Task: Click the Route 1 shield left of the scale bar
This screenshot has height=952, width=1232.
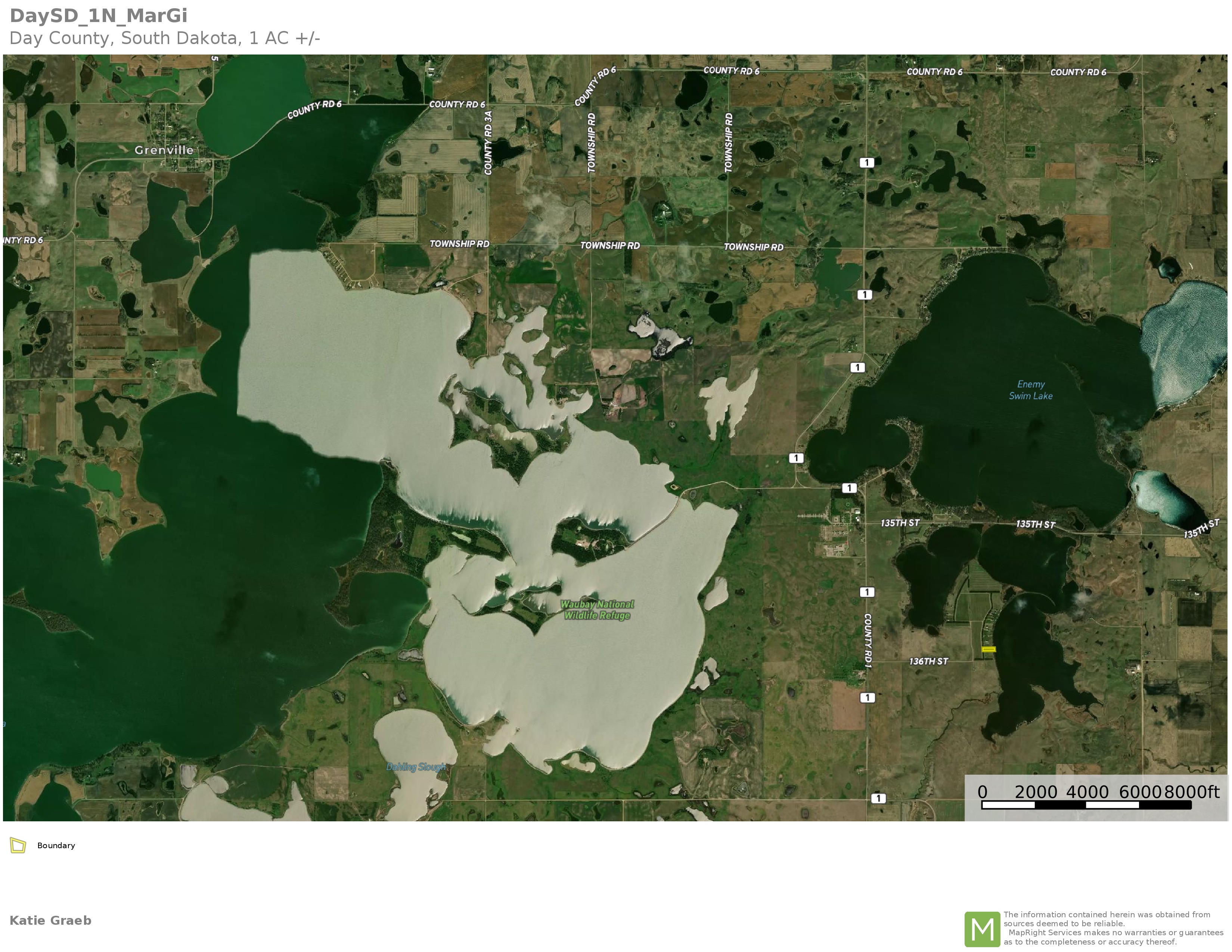Action: click(878, 798)
